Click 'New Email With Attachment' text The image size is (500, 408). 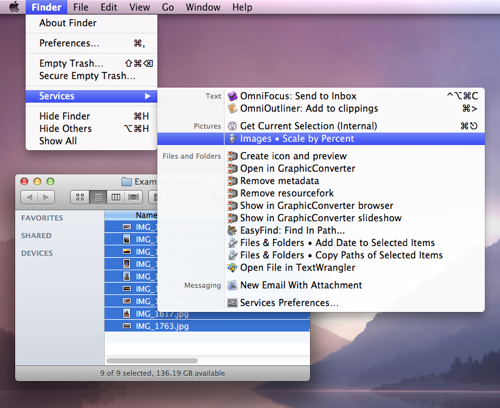[x=301, y=285]
